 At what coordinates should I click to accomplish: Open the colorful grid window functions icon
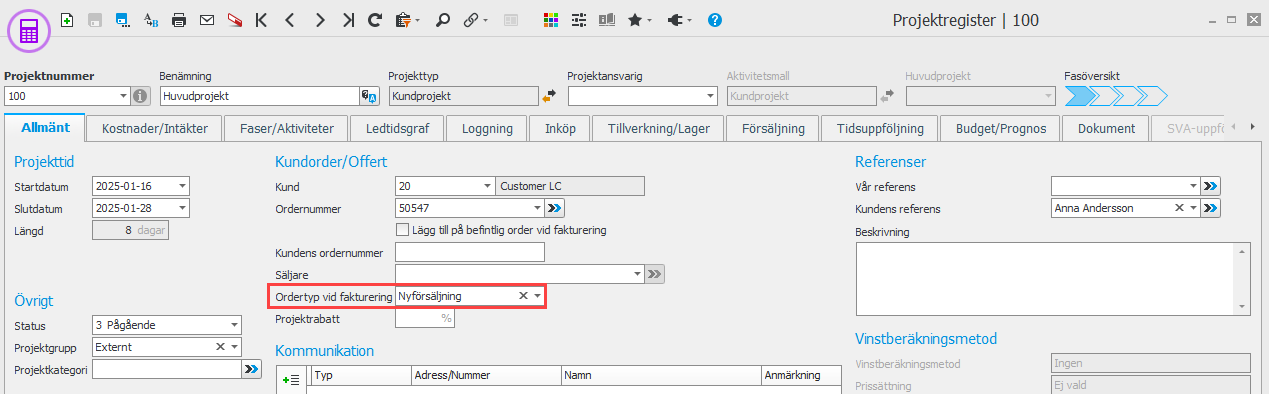(551, 19)
